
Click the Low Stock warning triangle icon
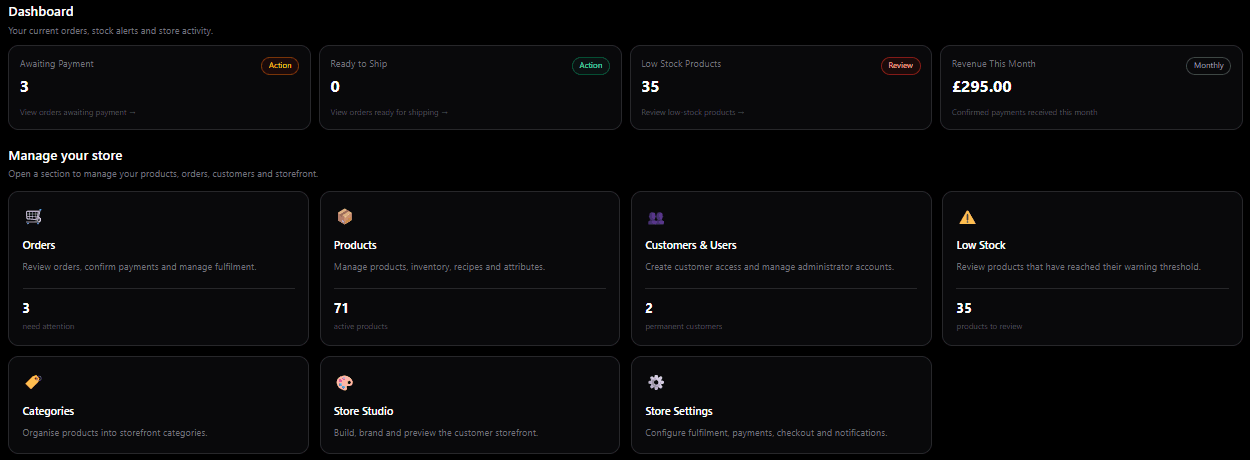coord(967,217)
